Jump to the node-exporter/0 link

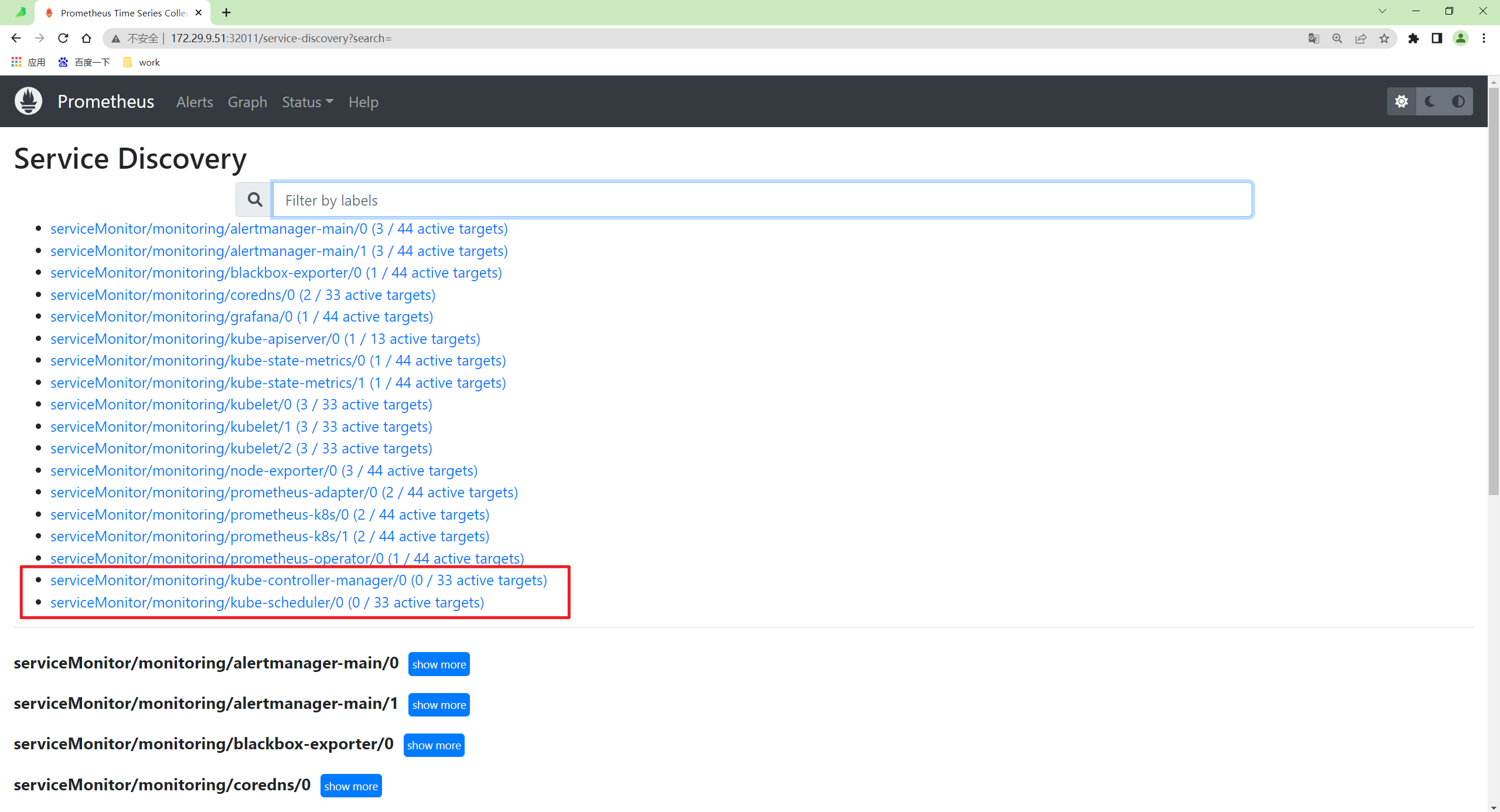264,470
